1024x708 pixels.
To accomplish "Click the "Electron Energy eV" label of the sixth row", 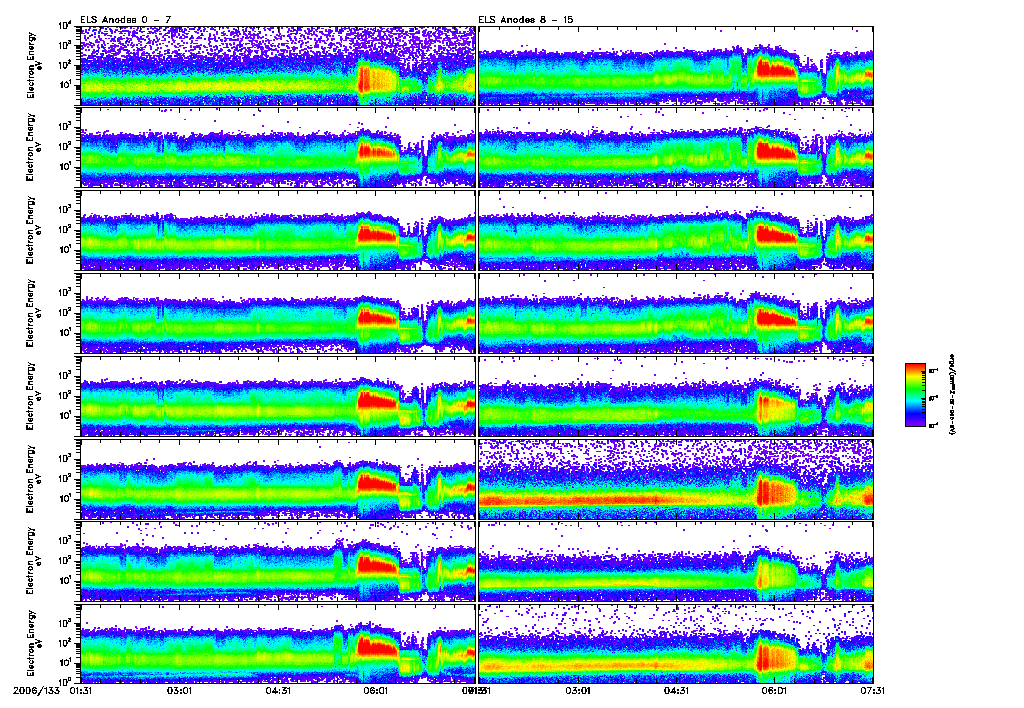I will (x=34, y=479).
